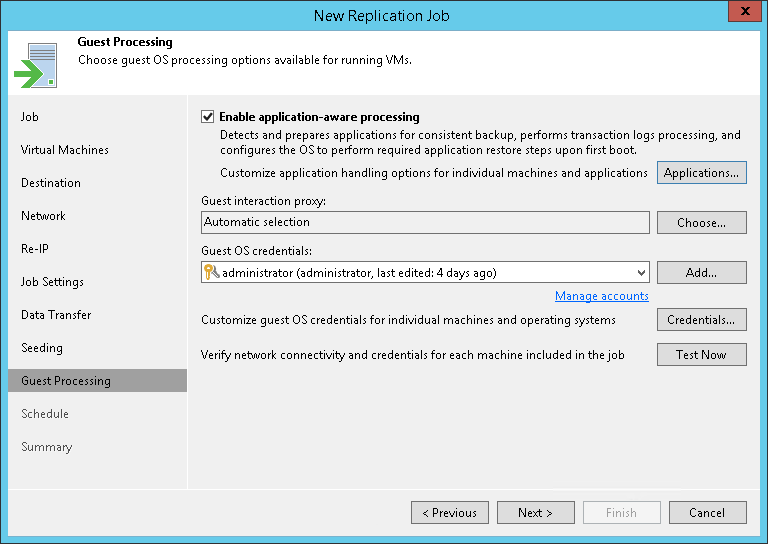Screen dimensions: 768x544
Task: Uncheck Enable application-aware processing
Action: 208,117
